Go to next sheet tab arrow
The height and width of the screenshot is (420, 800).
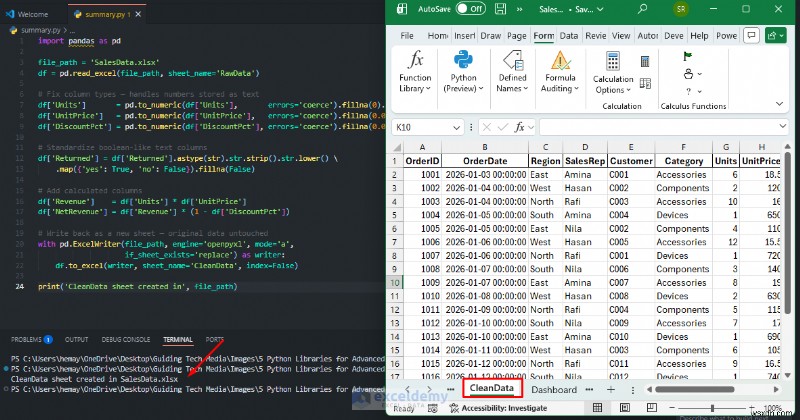pyautogui.click(x=430, y=390)
